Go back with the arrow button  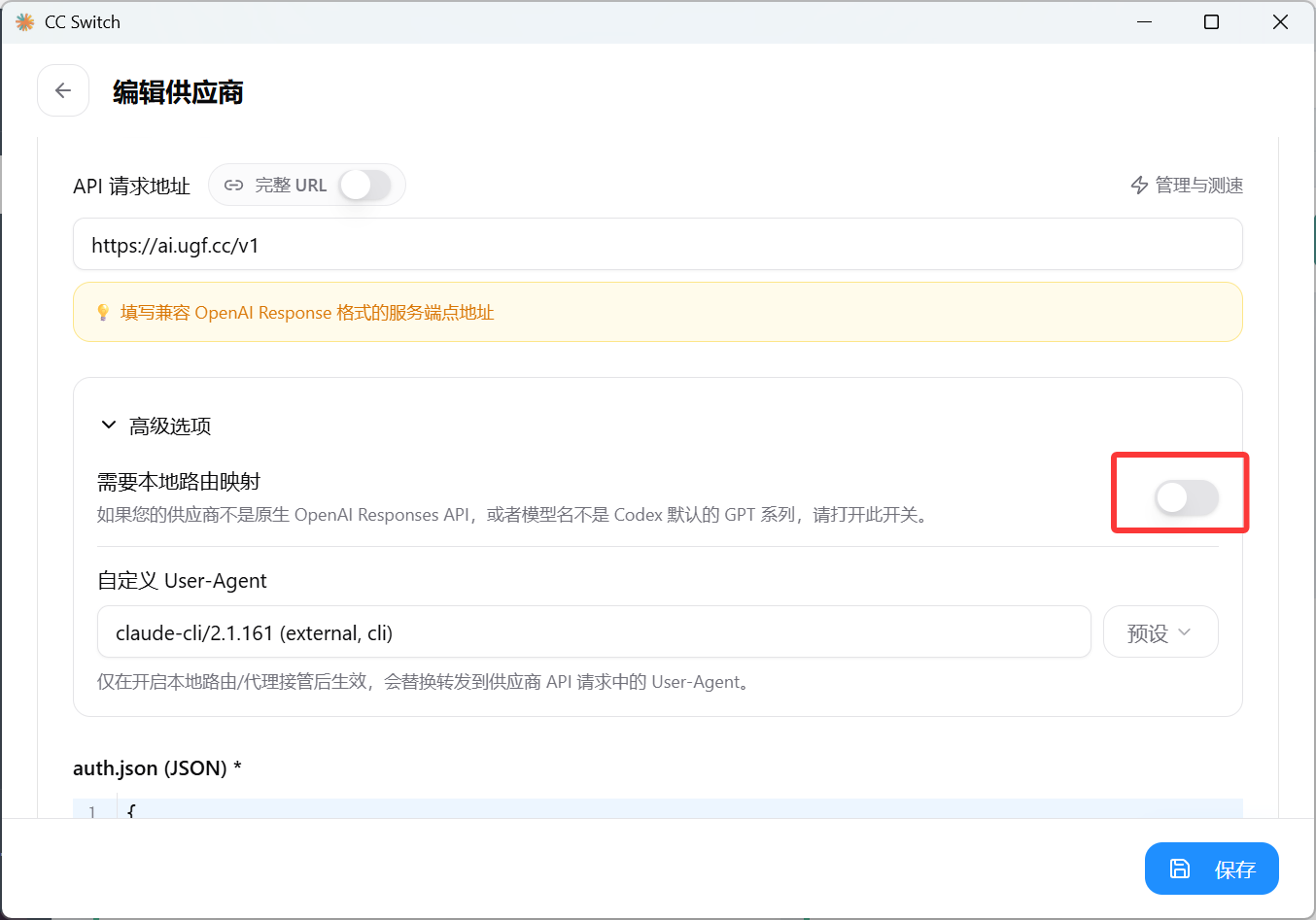pyautogui.click(x=63, y=90)
